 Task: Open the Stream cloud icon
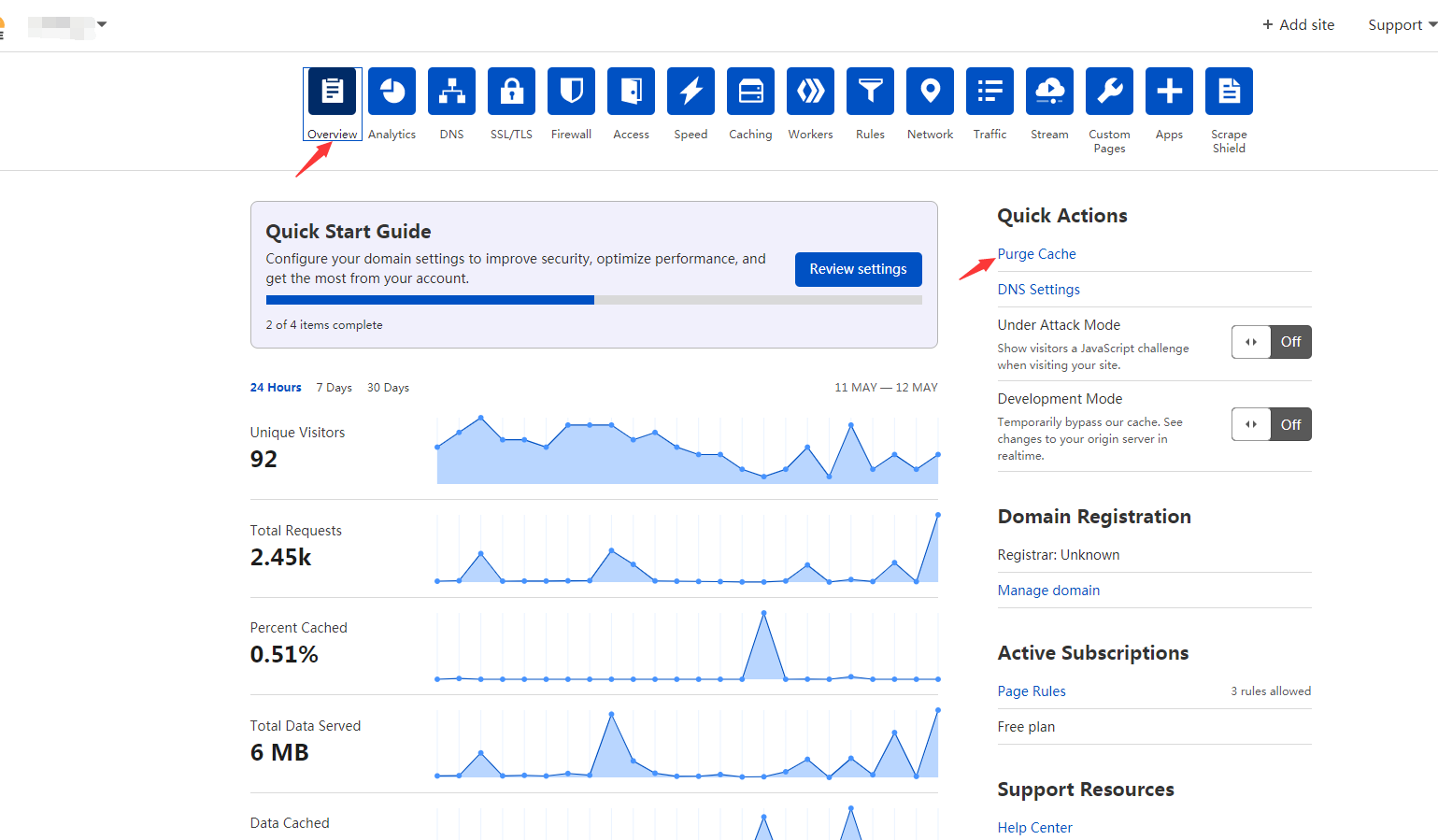click(1049, 92)
